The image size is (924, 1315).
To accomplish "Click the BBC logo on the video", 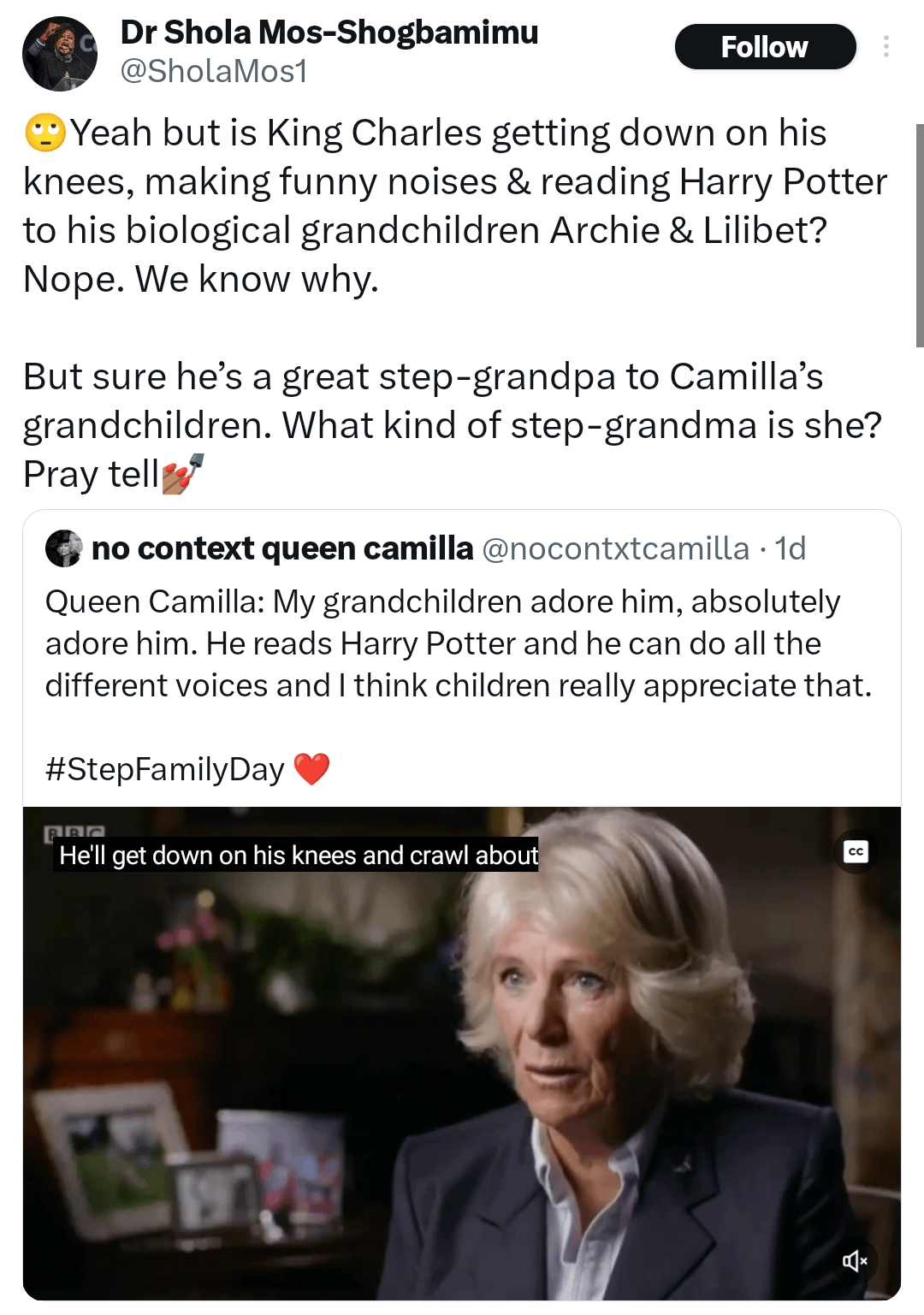I will point(74,832).
